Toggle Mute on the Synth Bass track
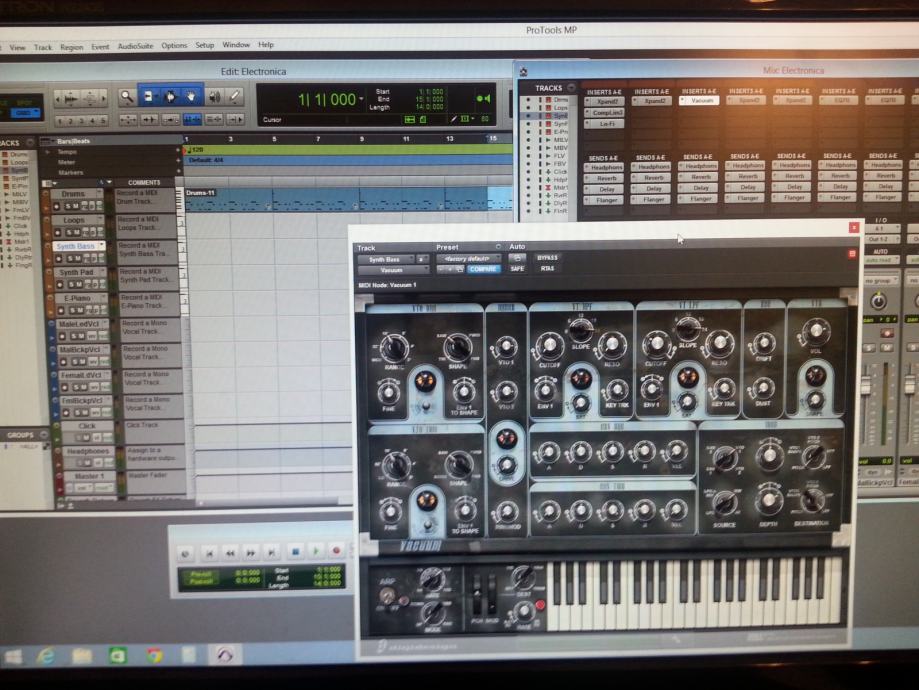Image resolution: width=919 pixels, height=690 pixels. (x=78, y=259)
